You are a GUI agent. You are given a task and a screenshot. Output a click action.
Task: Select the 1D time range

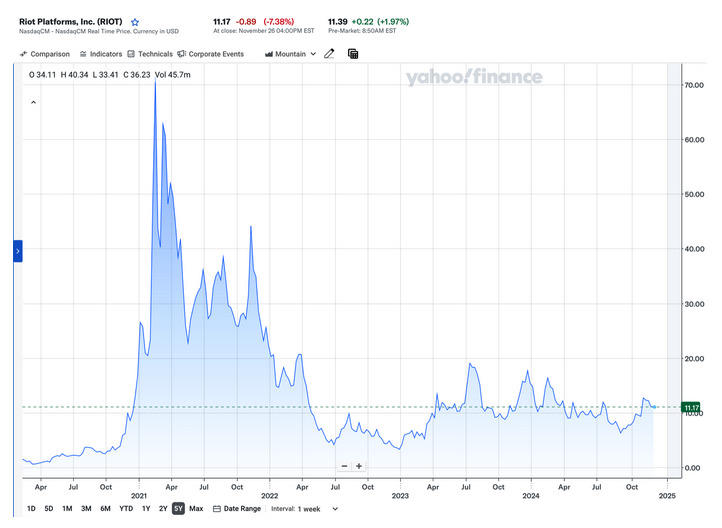click(x=31, y=508)
